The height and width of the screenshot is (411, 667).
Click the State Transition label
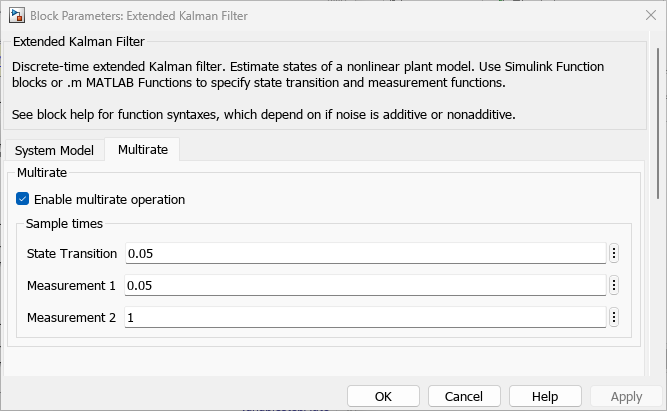tap(72, 253)
